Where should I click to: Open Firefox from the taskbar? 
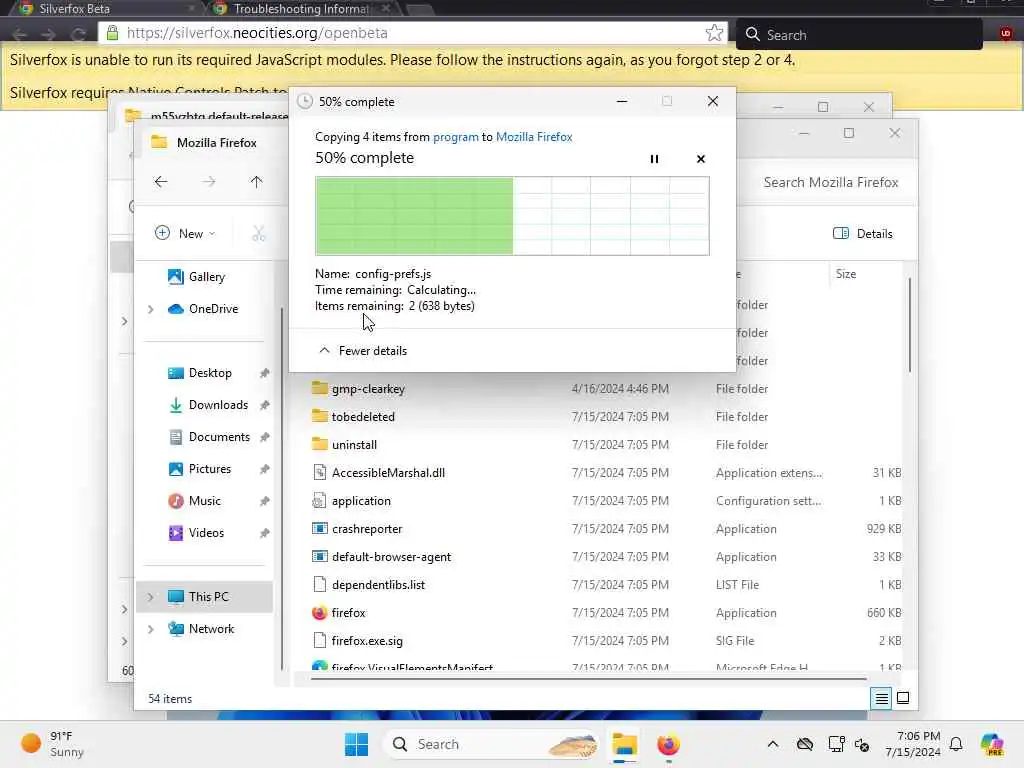[668, 744]
